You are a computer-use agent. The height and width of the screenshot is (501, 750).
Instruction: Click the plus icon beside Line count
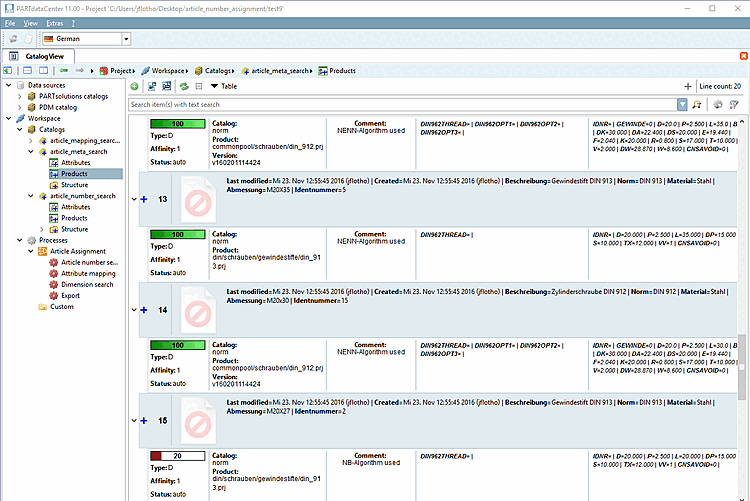coord(687,87)
